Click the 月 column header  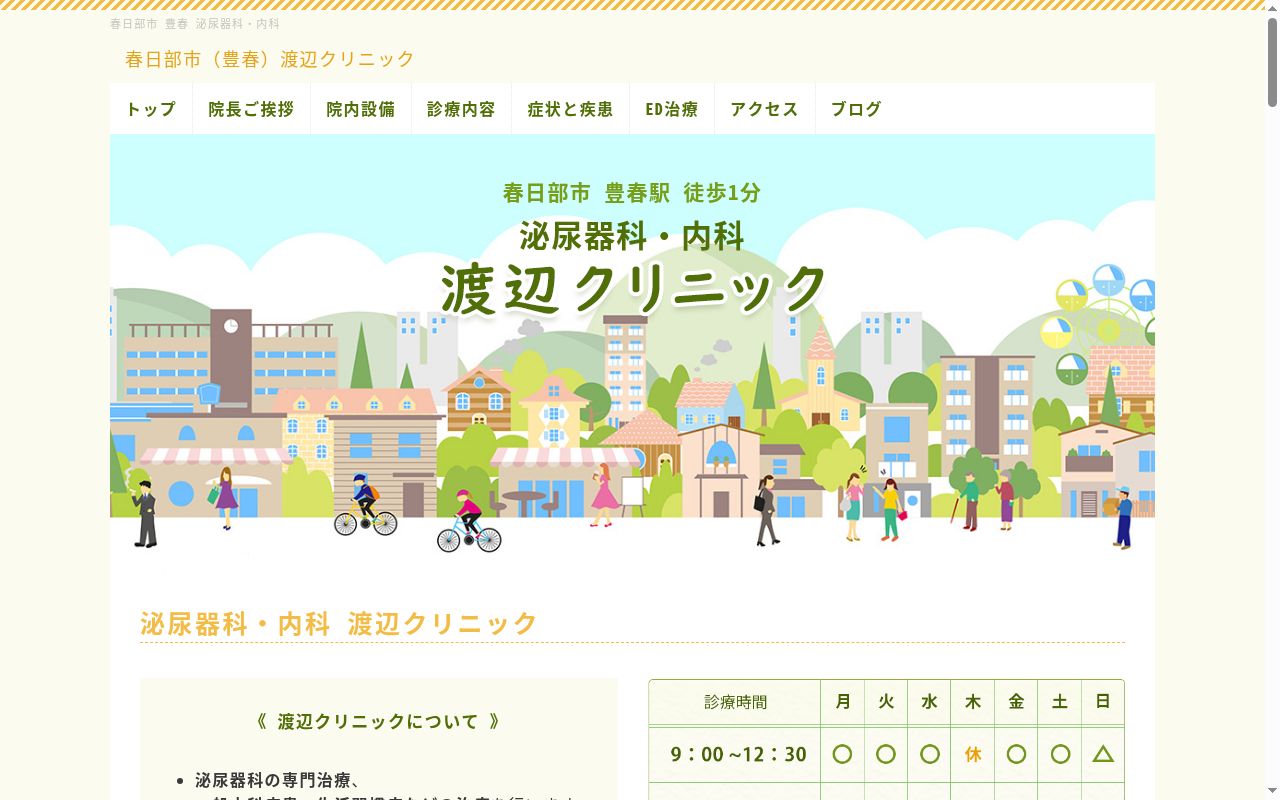tap(843, 702)
